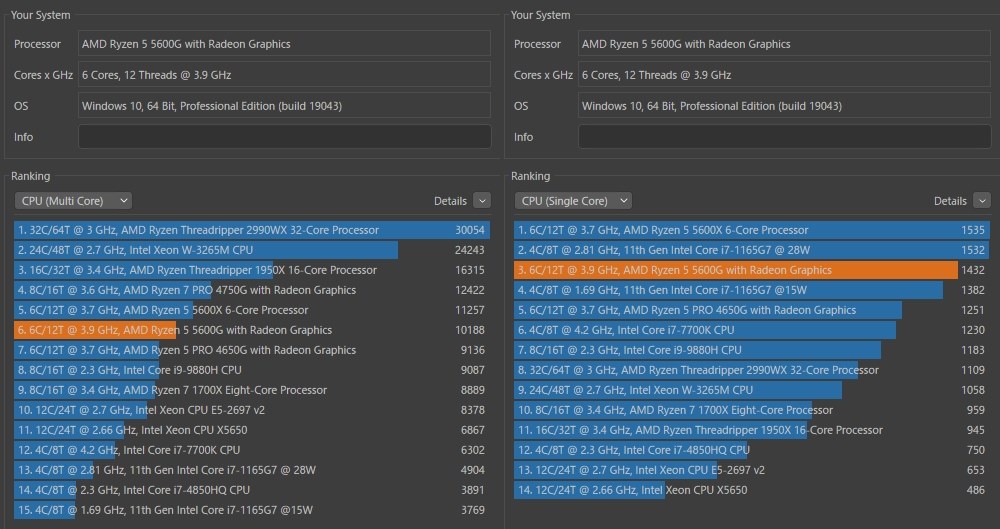Viewport: 1000px width, 529px height.
Task: Expand Details arrow in the Single Core ranking
Action: tap(982, 201)
